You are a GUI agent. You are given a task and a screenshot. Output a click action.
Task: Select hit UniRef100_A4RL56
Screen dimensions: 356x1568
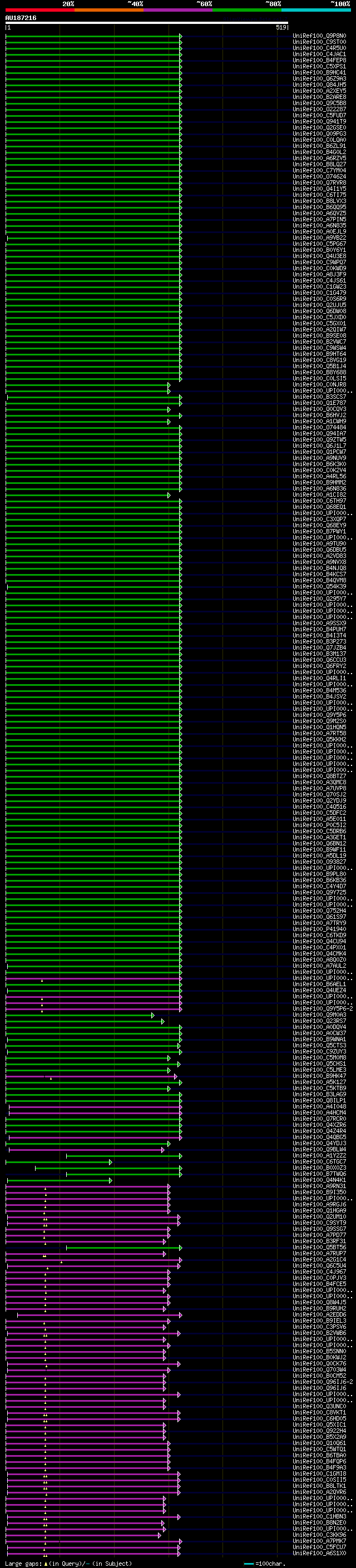point(319,477)
